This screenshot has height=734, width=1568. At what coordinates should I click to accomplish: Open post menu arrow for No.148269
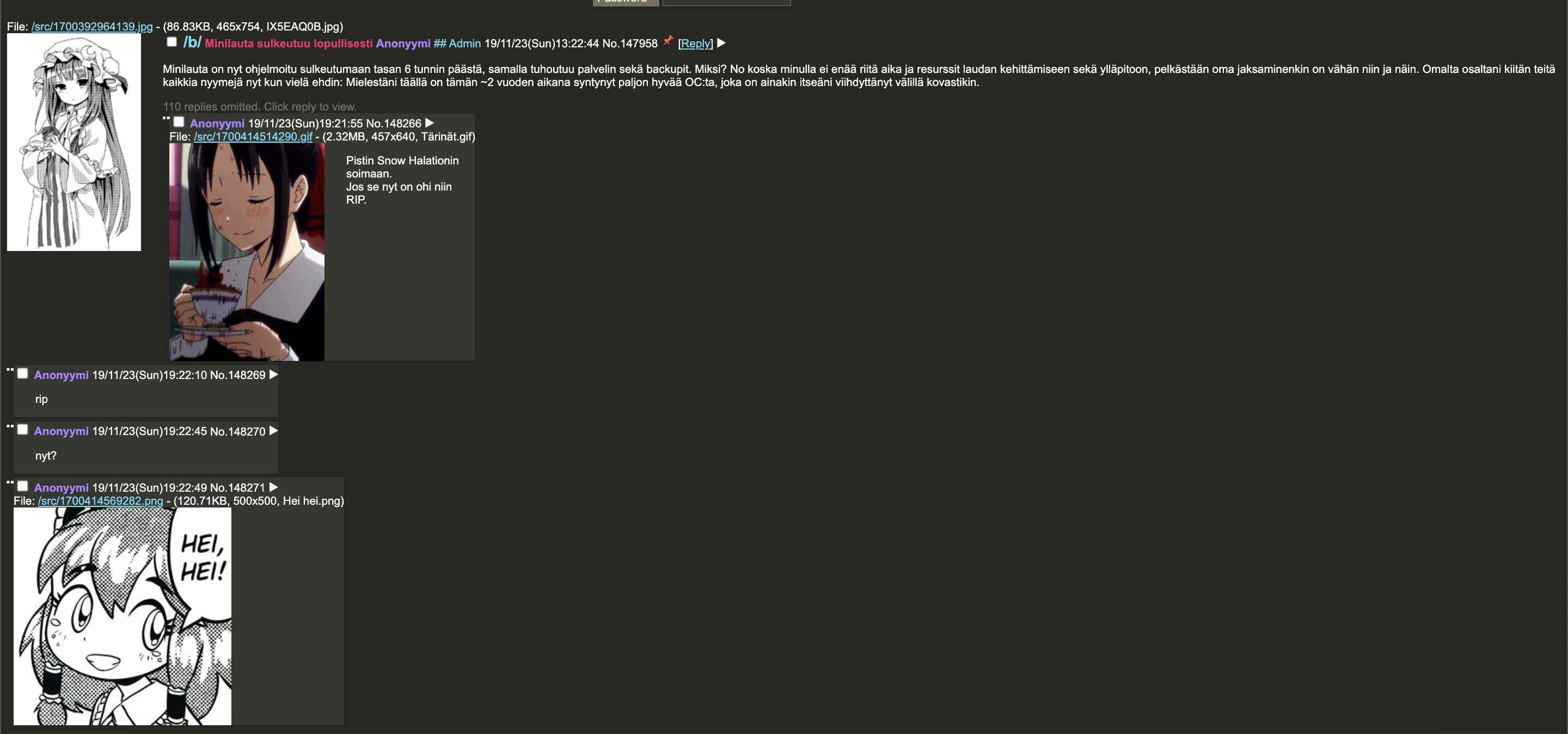[x=274, y=375]
